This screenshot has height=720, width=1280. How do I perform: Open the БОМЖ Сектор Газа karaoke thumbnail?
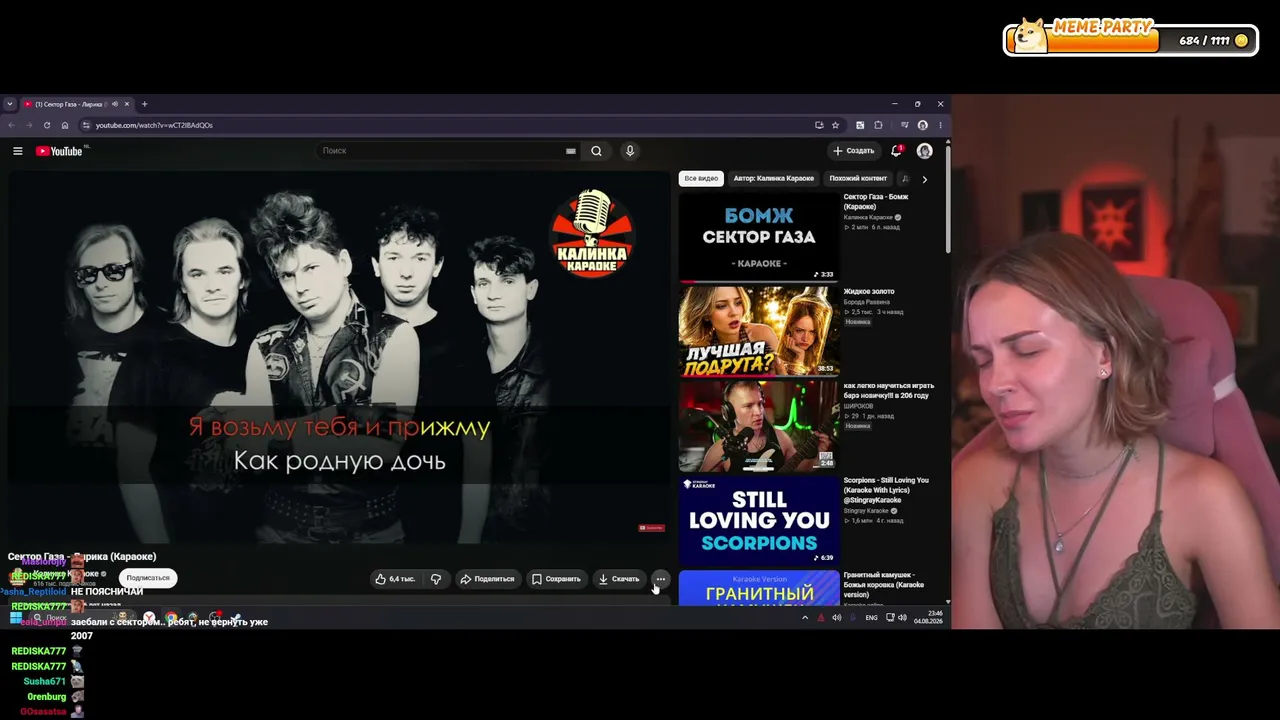(759, 237)
